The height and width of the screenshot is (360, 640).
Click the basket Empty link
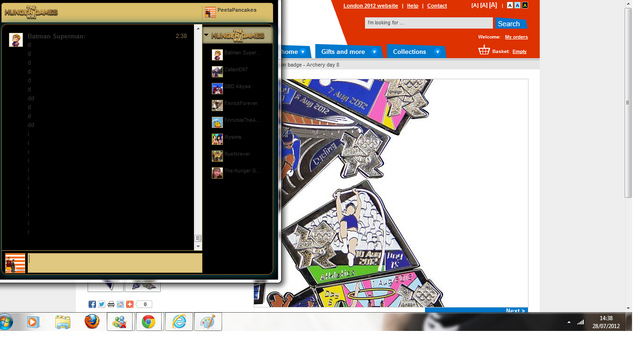pyautogui.click(x=520, y=51)
